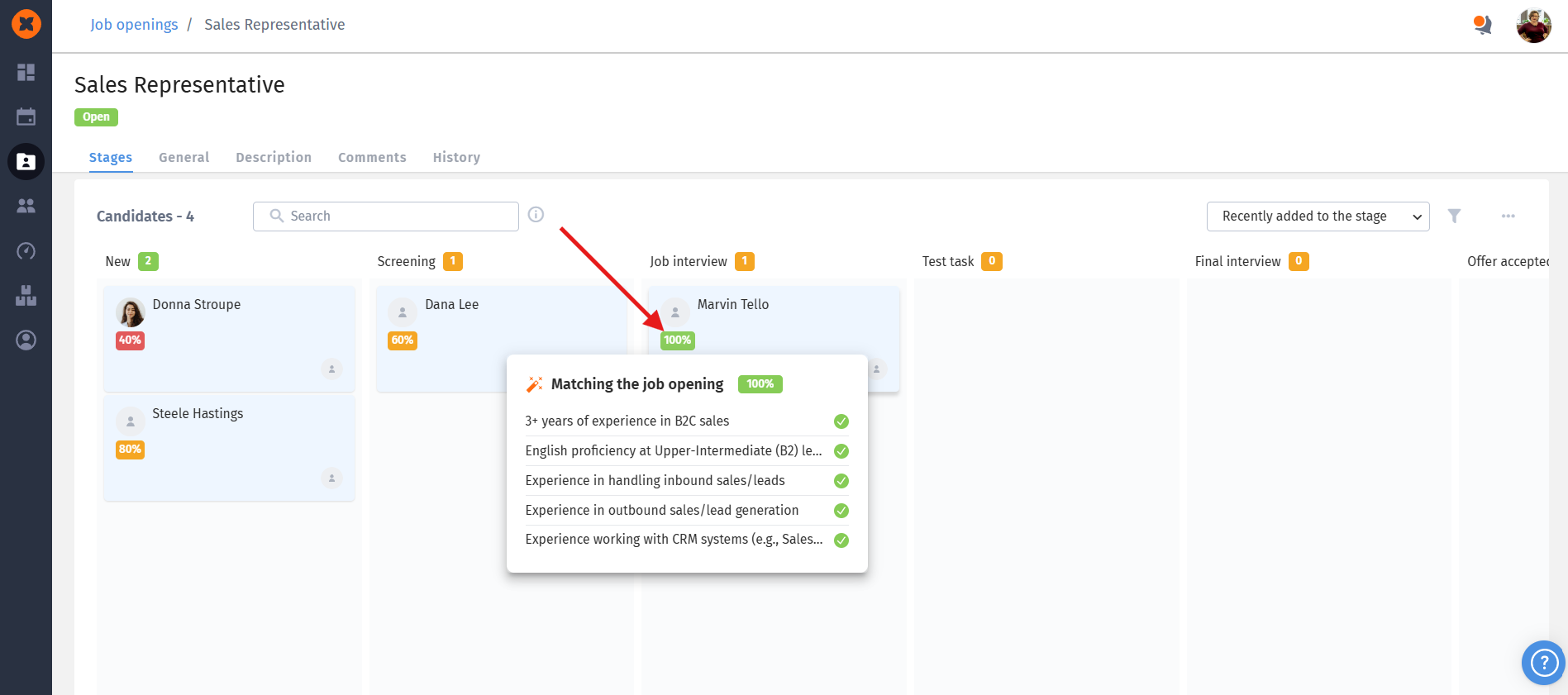
Task: Open the sort dropdown 'Recently added to the stage'
Action: pyautogui.click(x=1318, y=217)
